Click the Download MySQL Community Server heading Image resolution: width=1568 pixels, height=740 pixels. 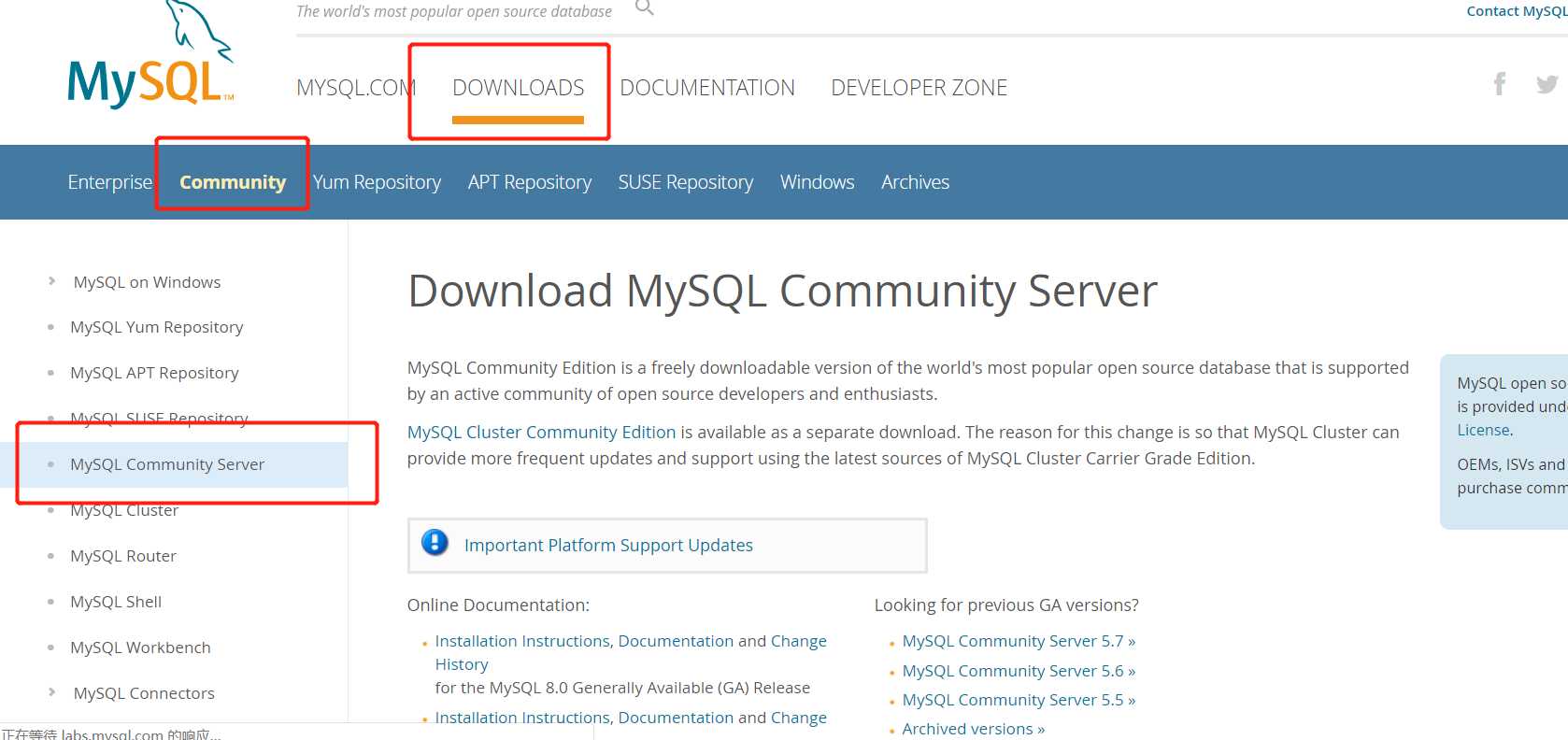(782, 291)
